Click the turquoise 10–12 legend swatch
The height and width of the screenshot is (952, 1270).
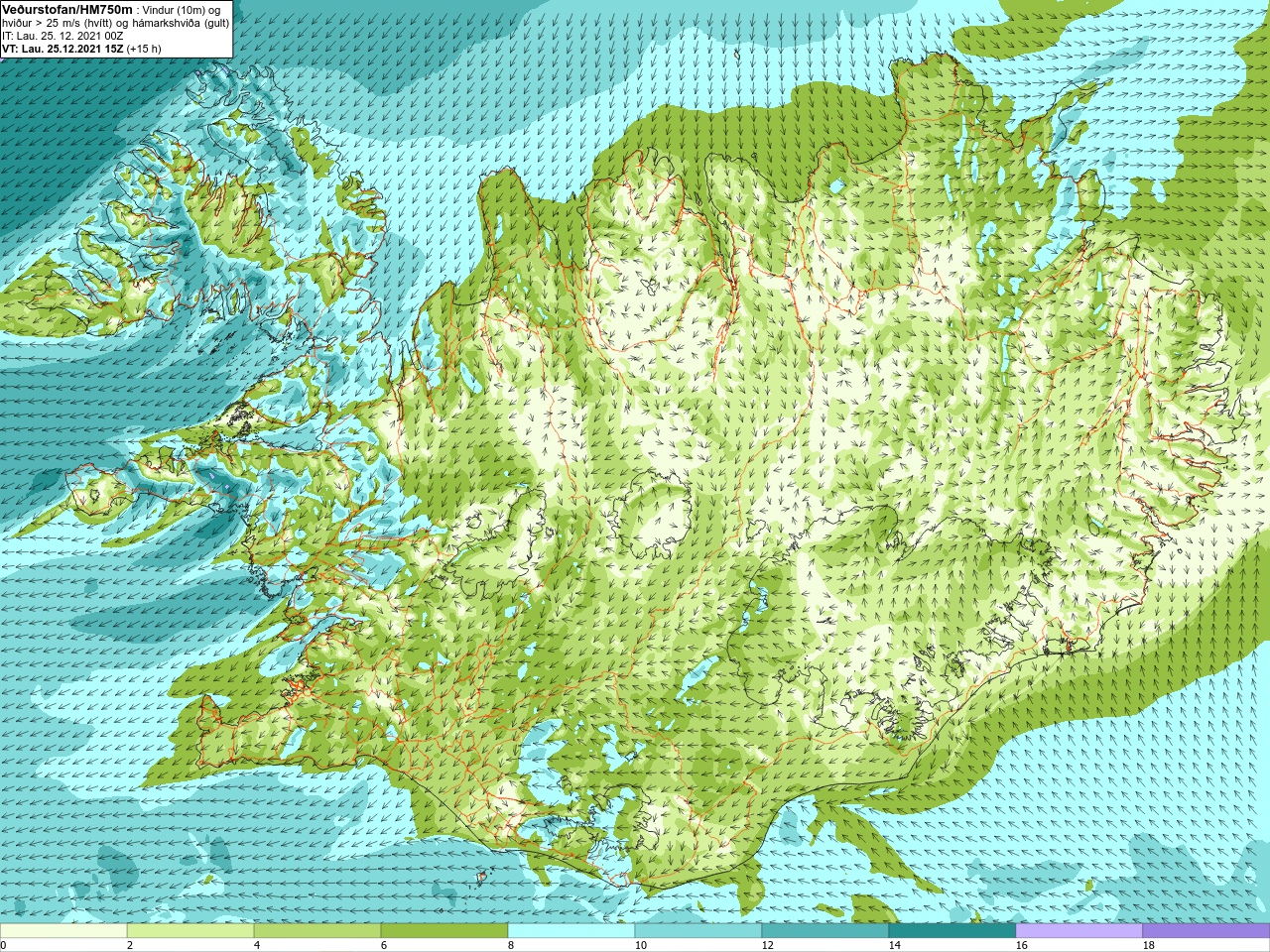point(698,931)
